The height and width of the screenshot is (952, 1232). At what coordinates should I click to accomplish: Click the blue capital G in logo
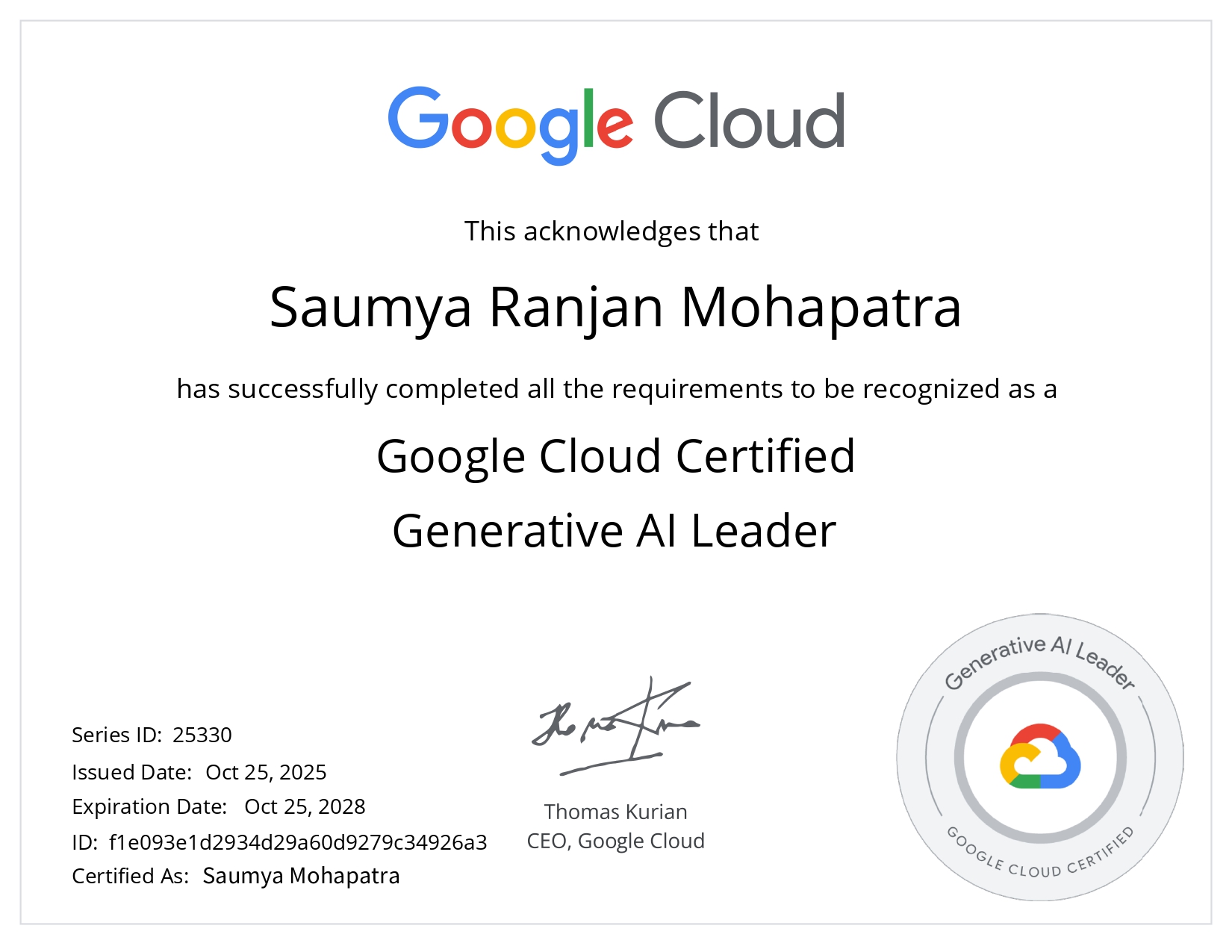tap(417, 119)
